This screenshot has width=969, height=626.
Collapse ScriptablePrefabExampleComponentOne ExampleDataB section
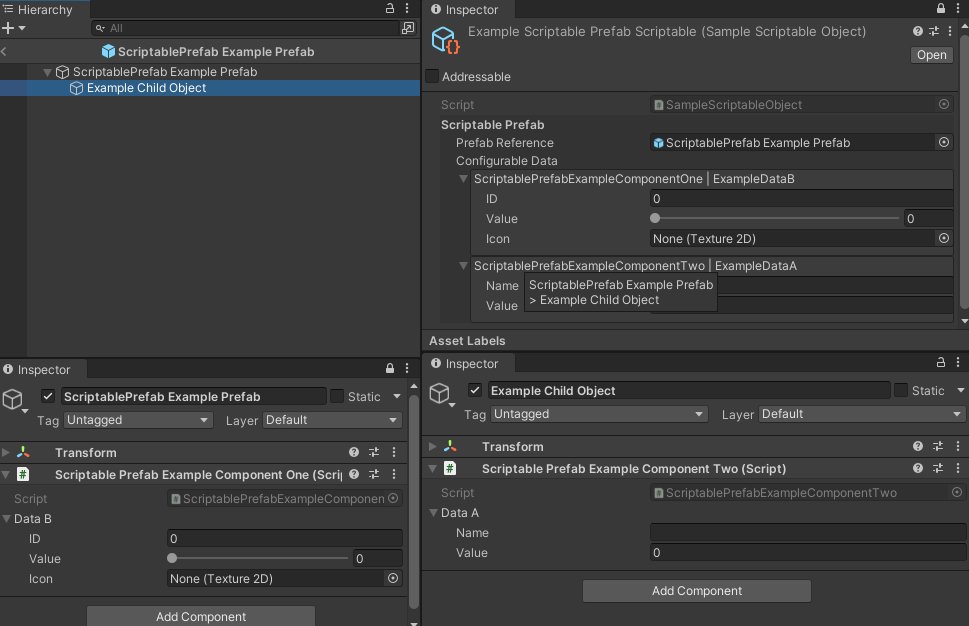click(462, 179)
